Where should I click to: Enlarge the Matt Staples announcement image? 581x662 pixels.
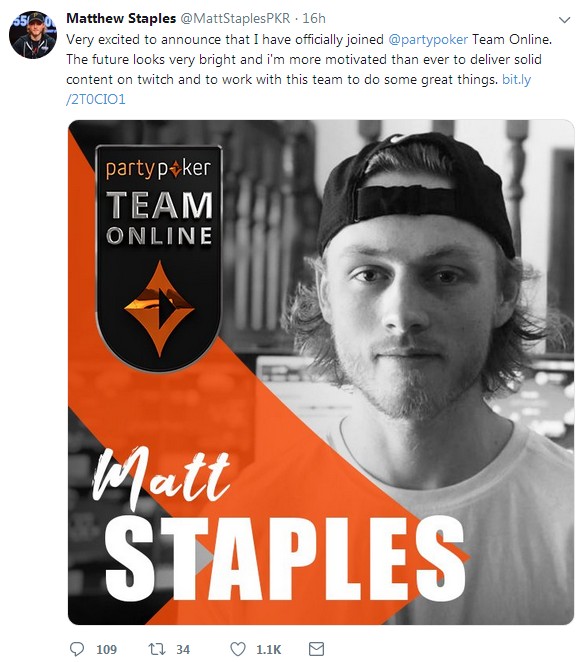[321, 372]
